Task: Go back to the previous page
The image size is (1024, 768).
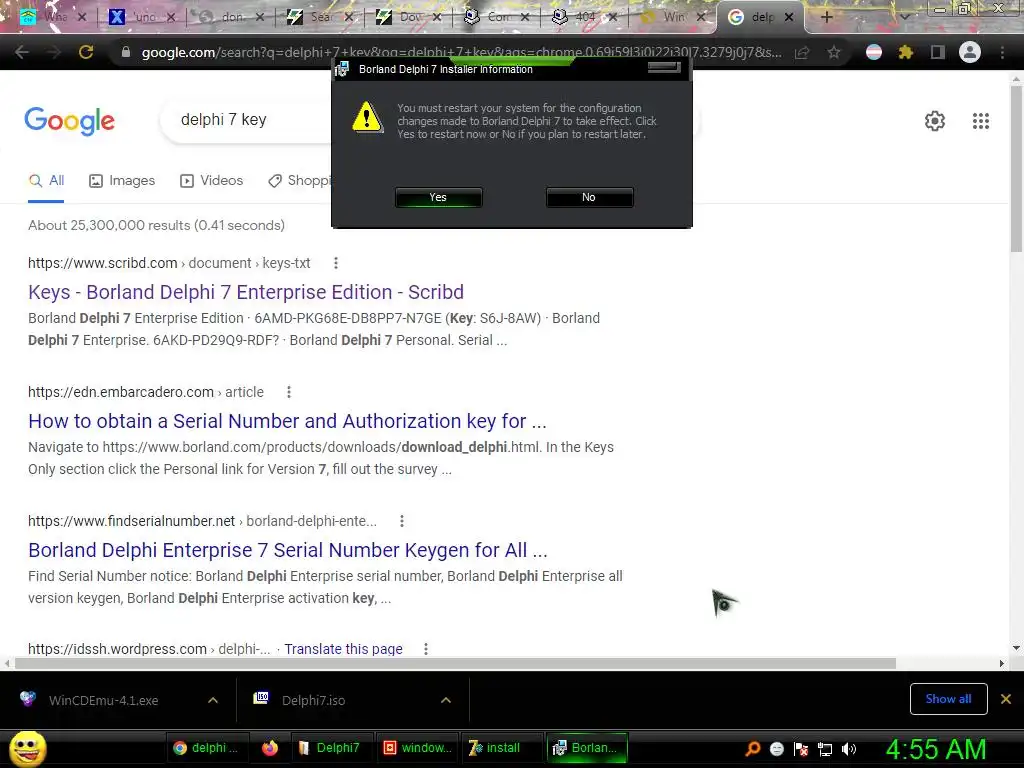Action: coord(22,52)
